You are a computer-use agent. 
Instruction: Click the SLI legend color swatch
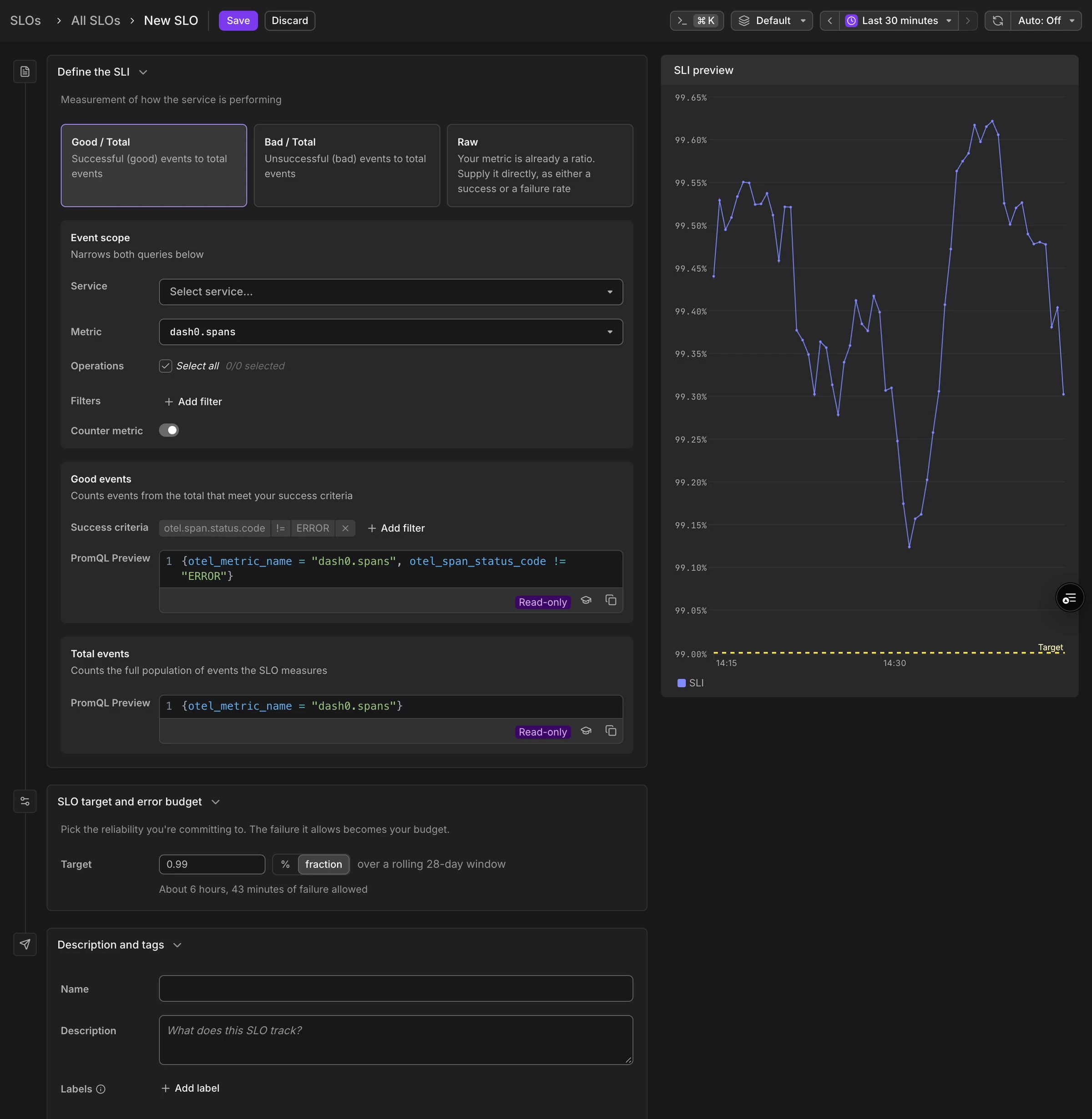pyautogui.click(x=681, y=683)
